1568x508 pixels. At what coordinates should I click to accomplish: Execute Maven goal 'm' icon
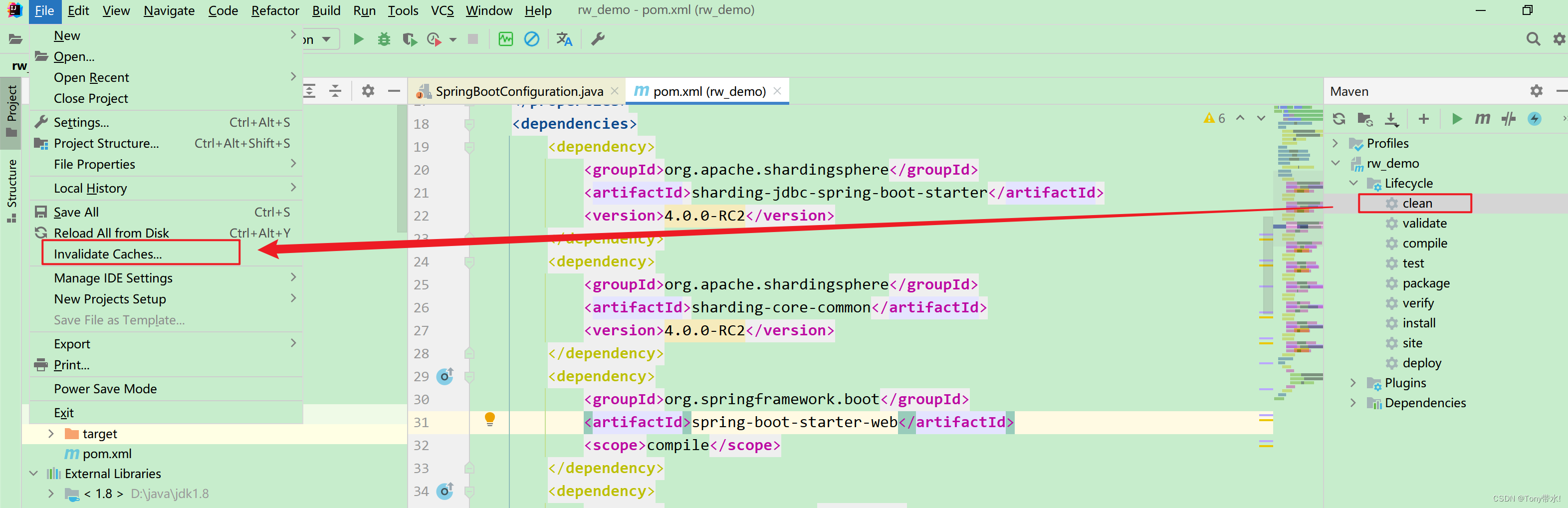[x=1482, y=119]
